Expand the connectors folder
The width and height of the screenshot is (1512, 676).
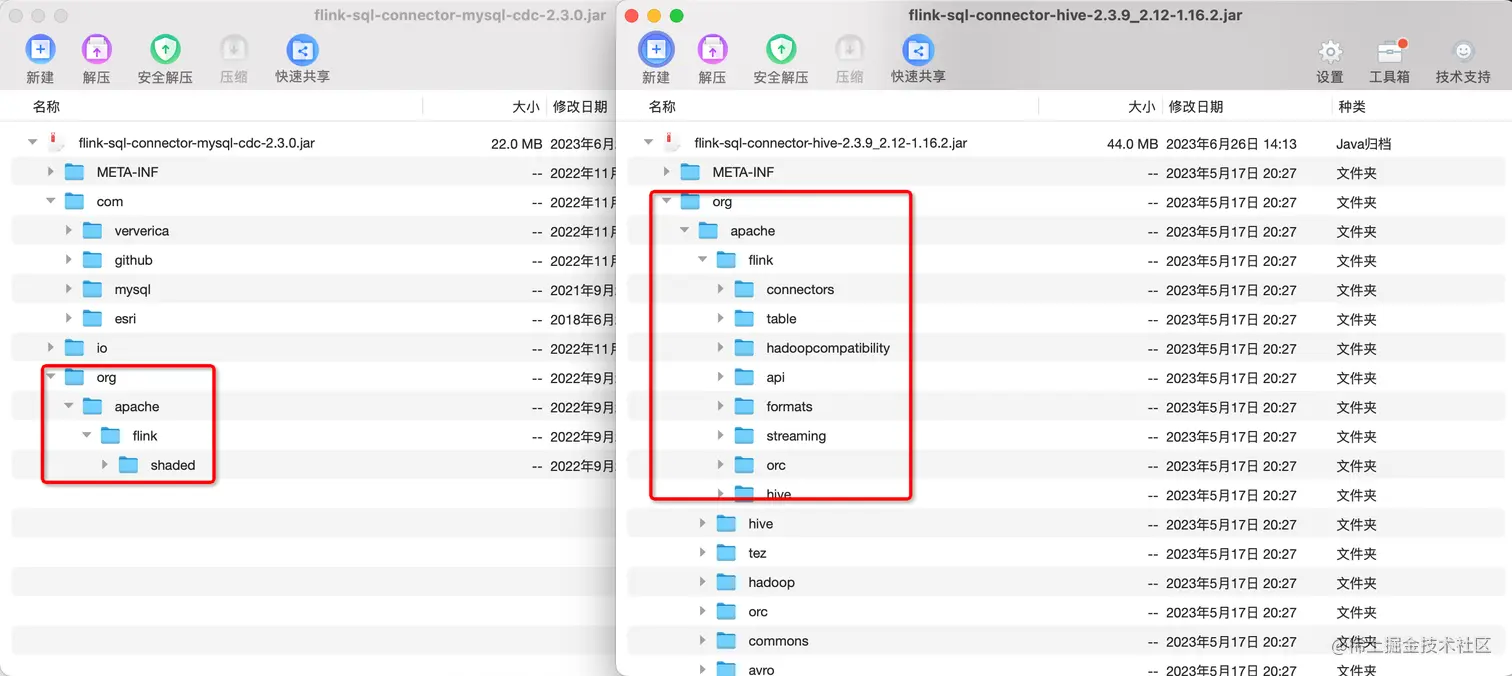(x=721, y=289)
